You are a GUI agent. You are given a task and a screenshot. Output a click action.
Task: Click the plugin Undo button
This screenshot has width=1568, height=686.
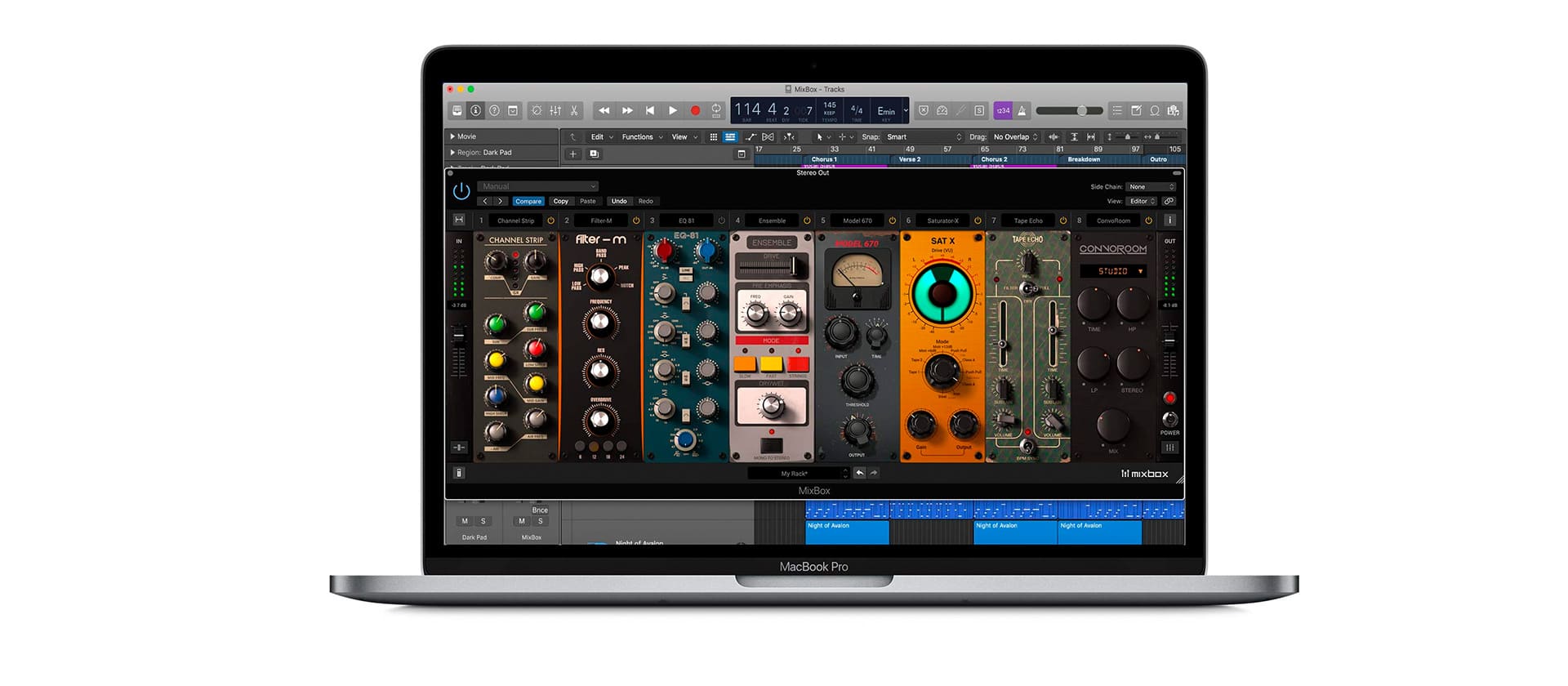[619, 201]
